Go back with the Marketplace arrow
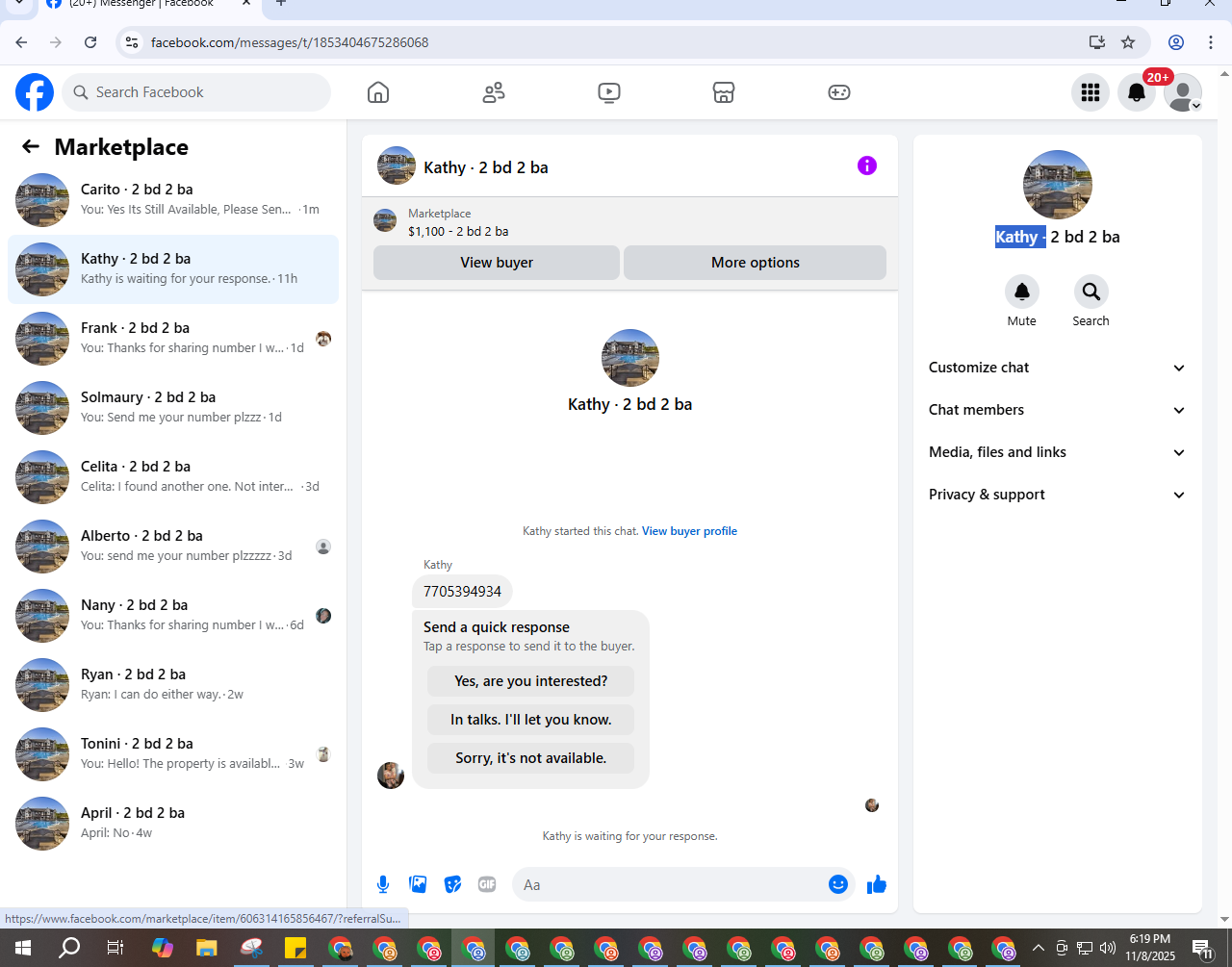Screen dimensions: 1232x967 click(31, 146)
